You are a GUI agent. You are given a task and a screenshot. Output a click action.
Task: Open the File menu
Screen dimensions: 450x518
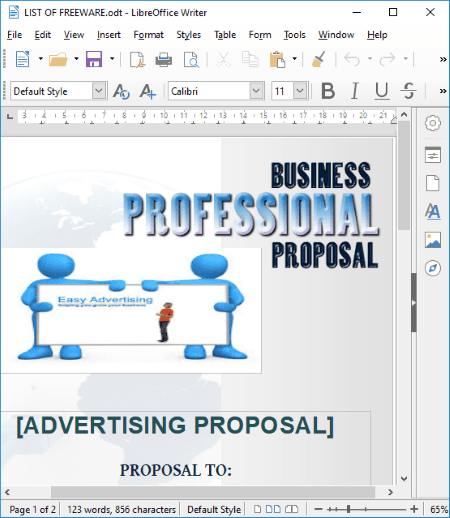pyautogui.click(x=14, y=35)
